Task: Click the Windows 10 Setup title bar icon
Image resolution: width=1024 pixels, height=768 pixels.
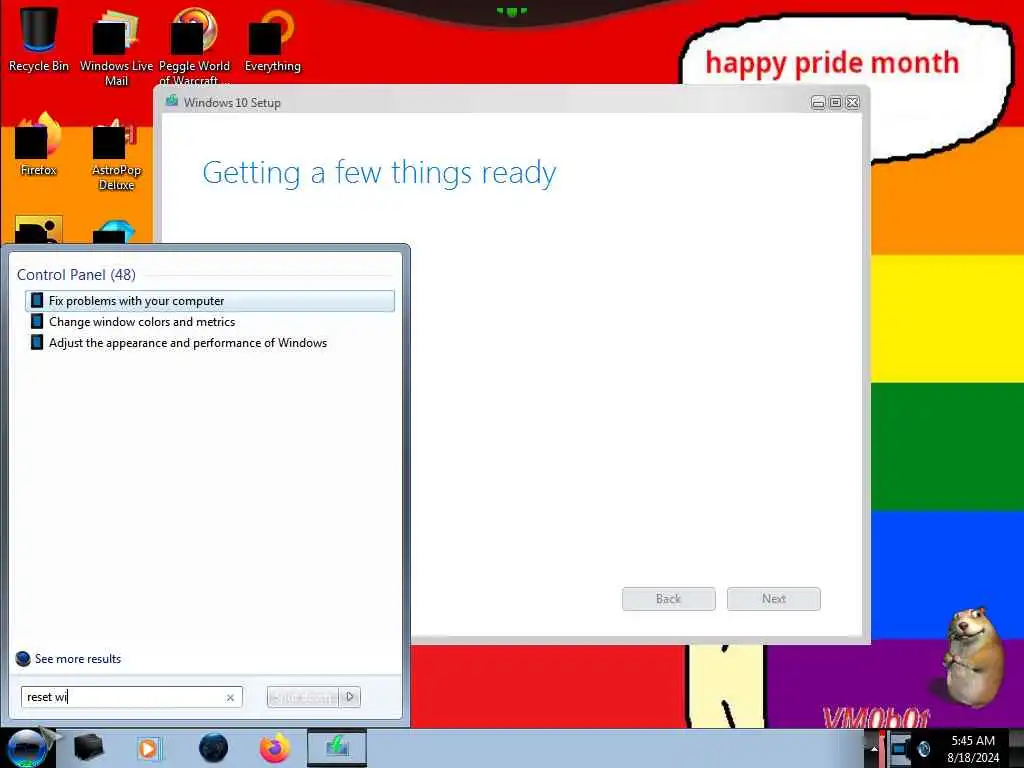Action: pos(172,101)
